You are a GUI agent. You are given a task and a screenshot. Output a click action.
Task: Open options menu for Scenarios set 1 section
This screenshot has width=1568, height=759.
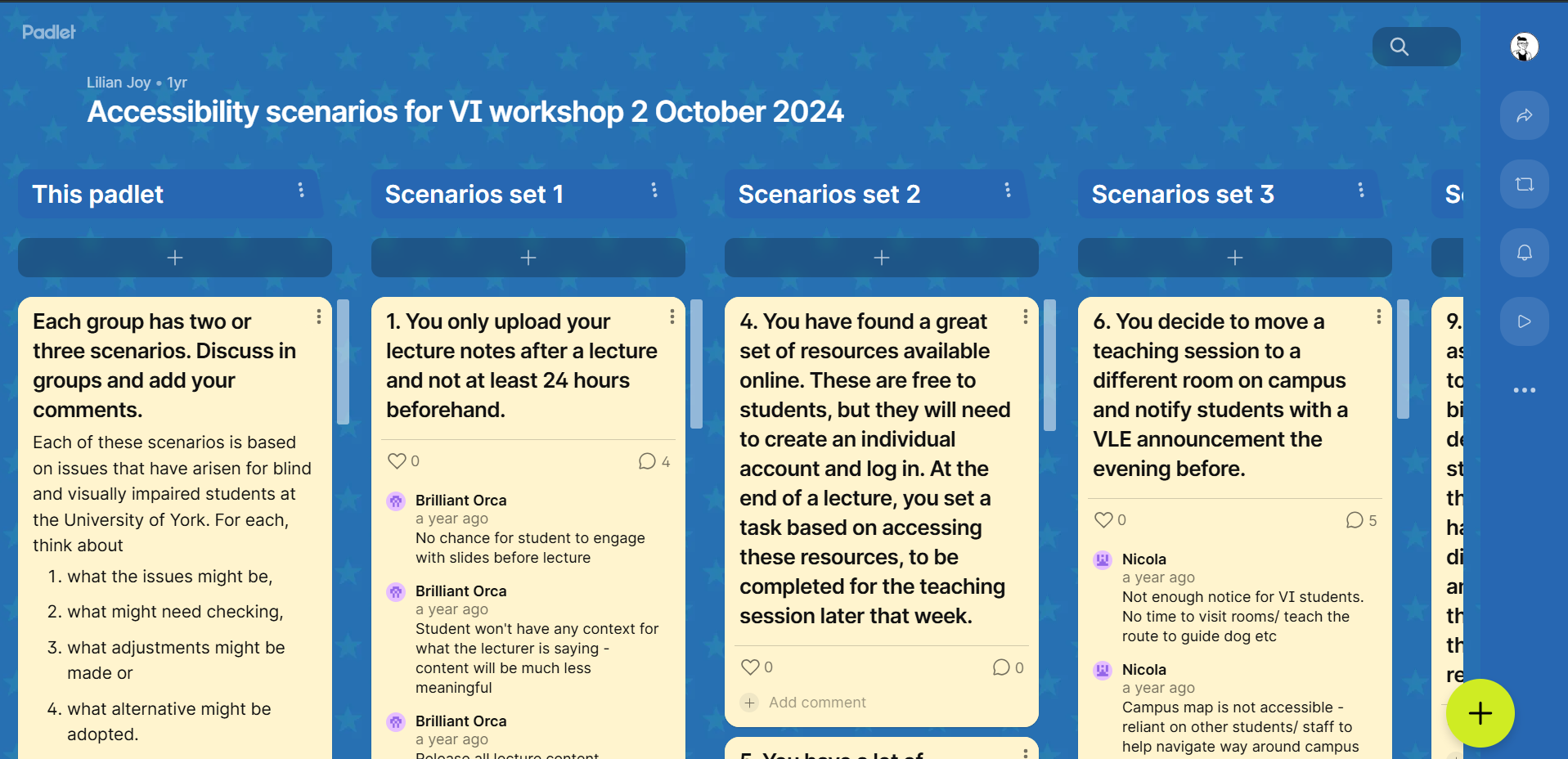point(654,191)
